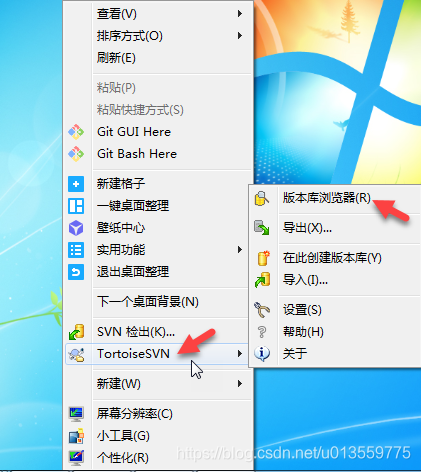Expand the 新建(W) submenu arrow
The width and height of the screenshot is (421, 472).
pyautogui.click(x=240, y=384)
